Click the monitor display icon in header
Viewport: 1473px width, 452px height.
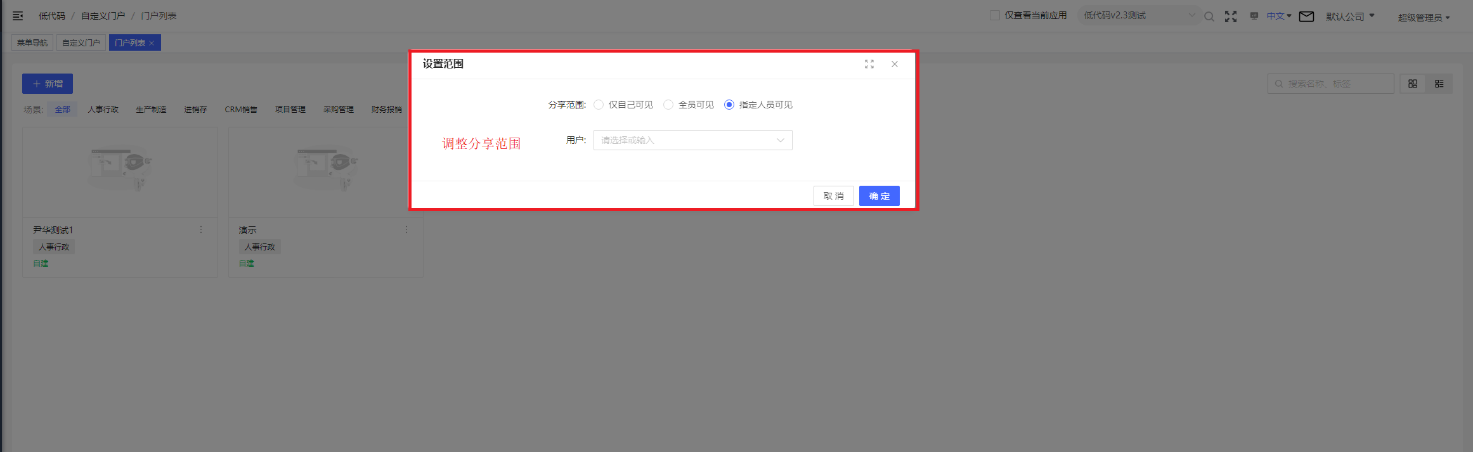(x=1254, y=16)
